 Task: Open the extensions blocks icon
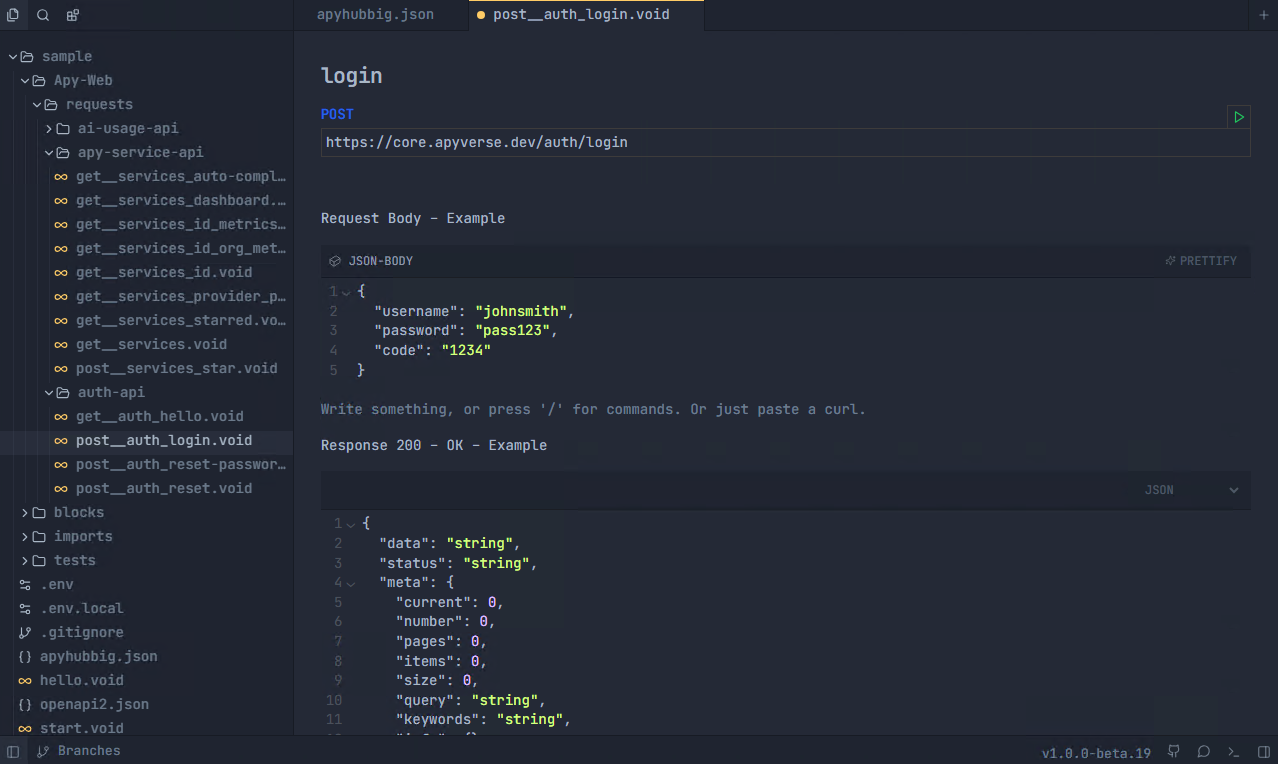tap(72, 15)
